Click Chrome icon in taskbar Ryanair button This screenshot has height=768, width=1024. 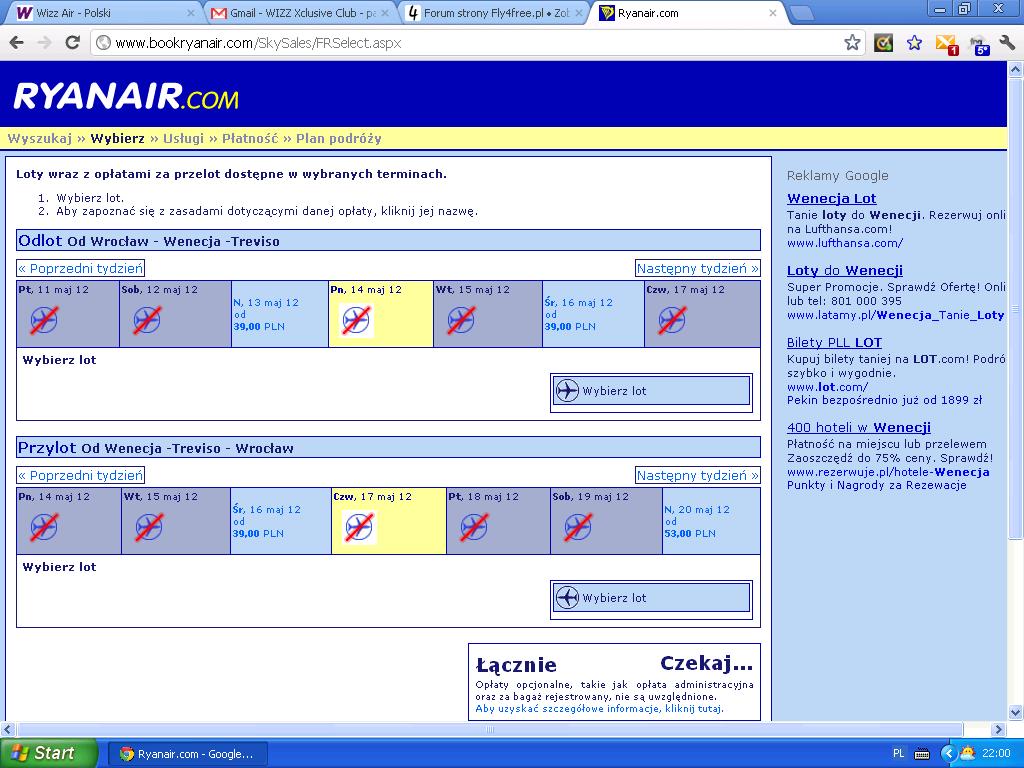127,754
